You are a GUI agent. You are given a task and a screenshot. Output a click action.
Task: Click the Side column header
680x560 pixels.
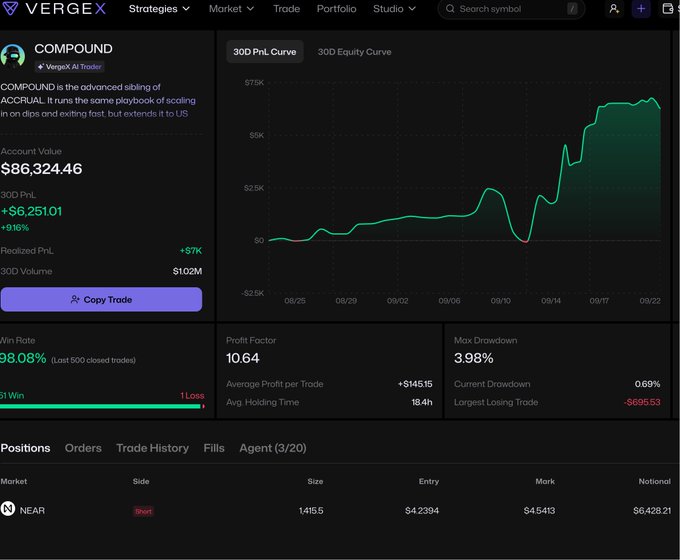click(141, 481)
